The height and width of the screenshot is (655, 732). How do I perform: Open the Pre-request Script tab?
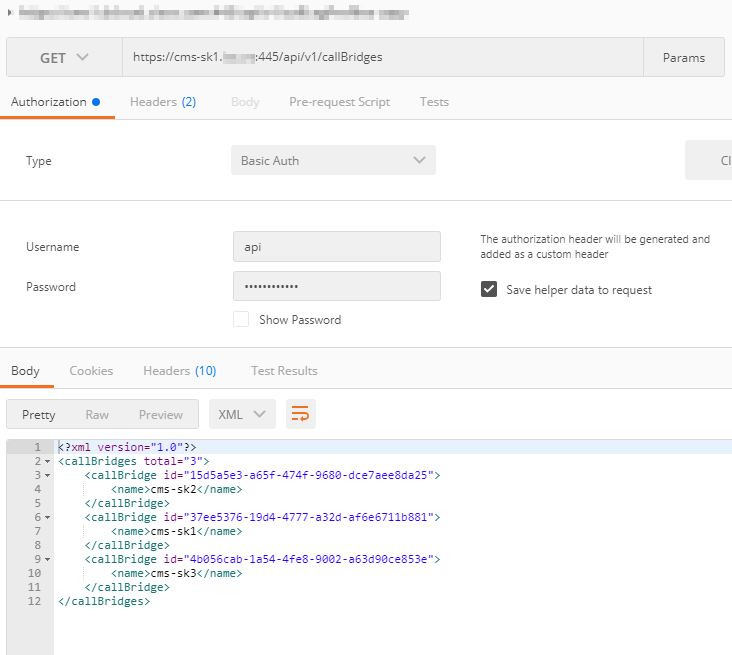pyautogui.click(x=339, y=102)
